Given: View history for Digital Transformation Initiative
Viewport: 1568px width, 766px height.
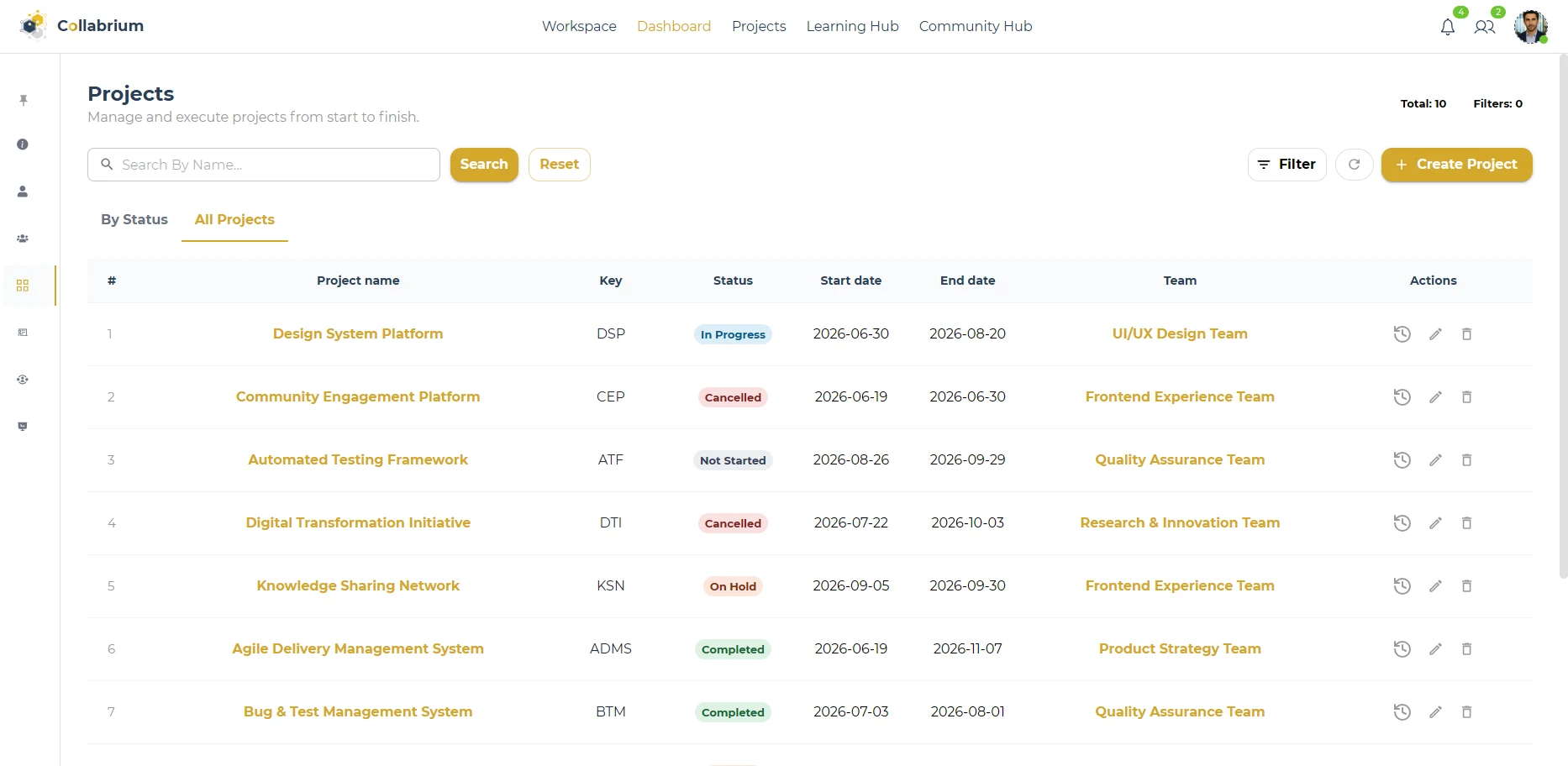Looking at the screenshot, I should pos(1402,523).
